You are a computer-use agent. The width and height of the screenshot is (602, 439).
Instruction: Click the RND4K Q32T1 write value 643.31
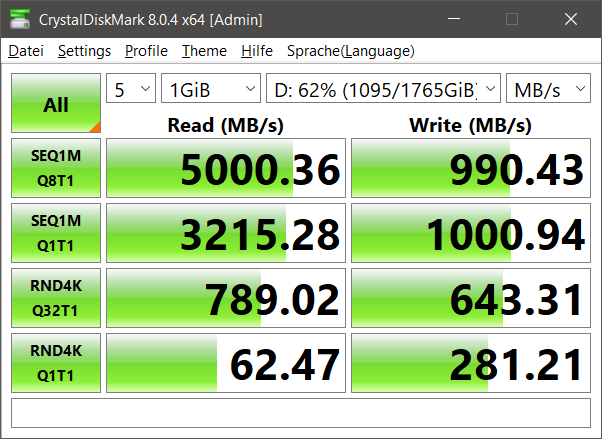(471, 298)
